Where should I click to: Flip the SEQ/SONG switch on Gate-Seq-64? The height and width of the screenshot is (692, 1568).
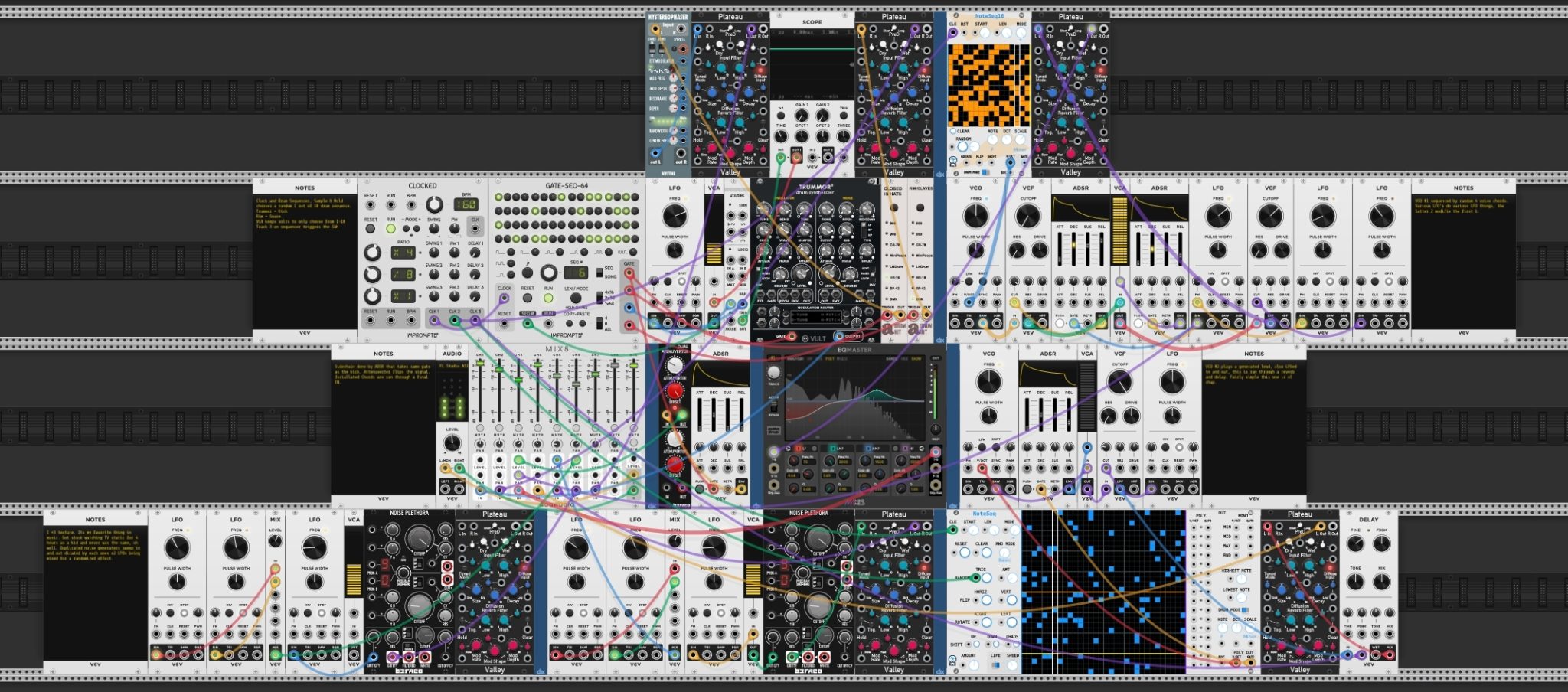click(x=599, y=272)
